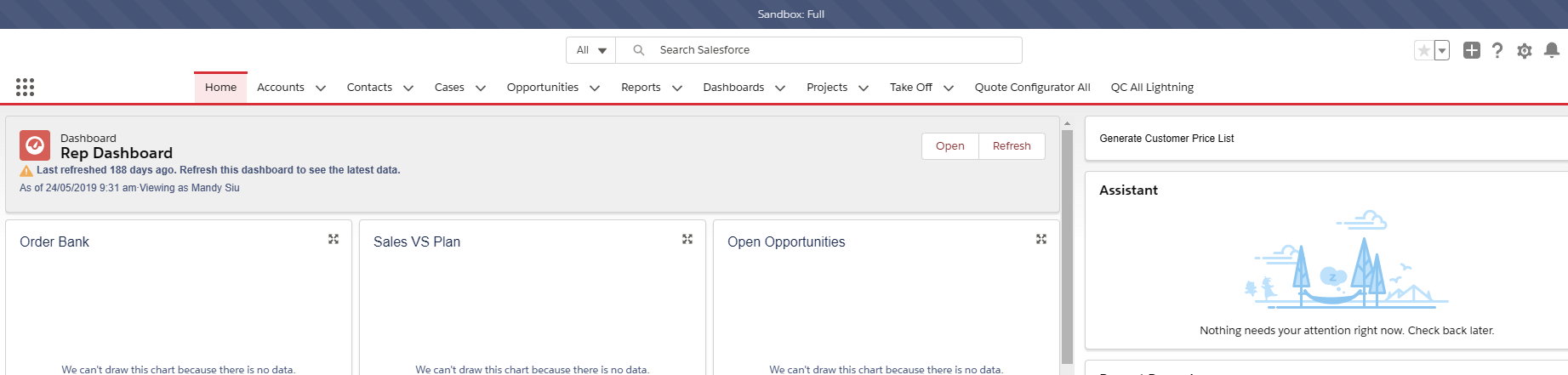Click the dashboard vertical scrollbar

(1067, 247)
